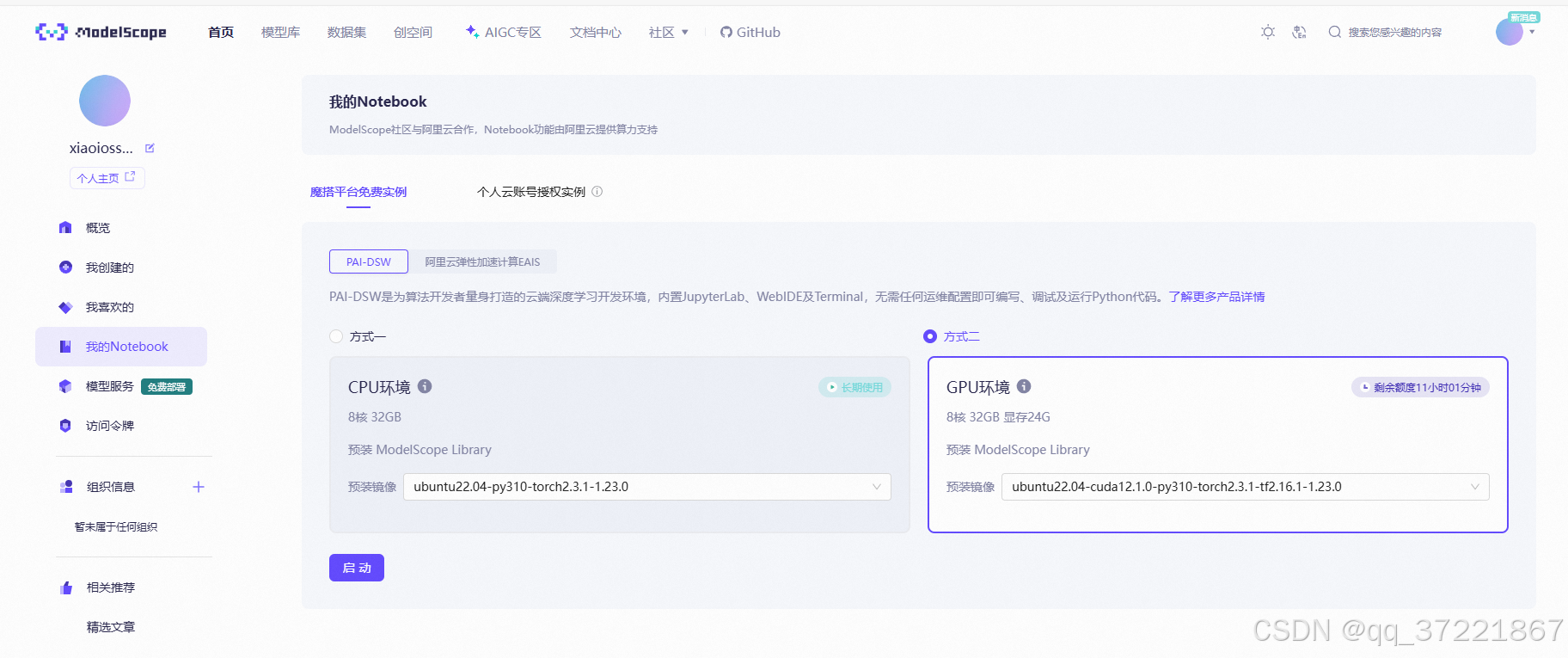1568x658 pixels.
Task: Click the 免费部署 badge
Action: [167, 387]
